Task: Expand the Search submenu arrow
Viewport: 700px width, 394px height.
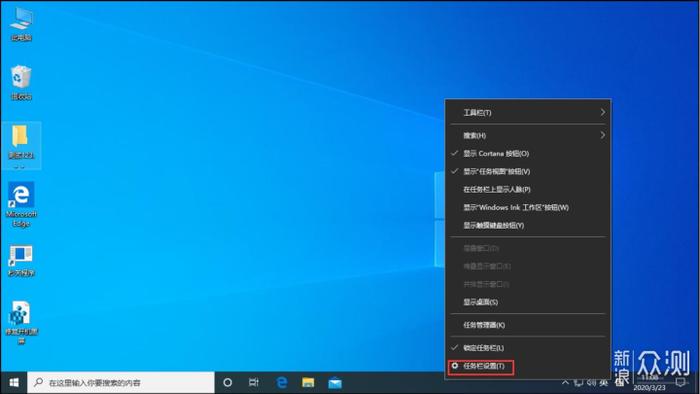Action: (x=602, y=135)
